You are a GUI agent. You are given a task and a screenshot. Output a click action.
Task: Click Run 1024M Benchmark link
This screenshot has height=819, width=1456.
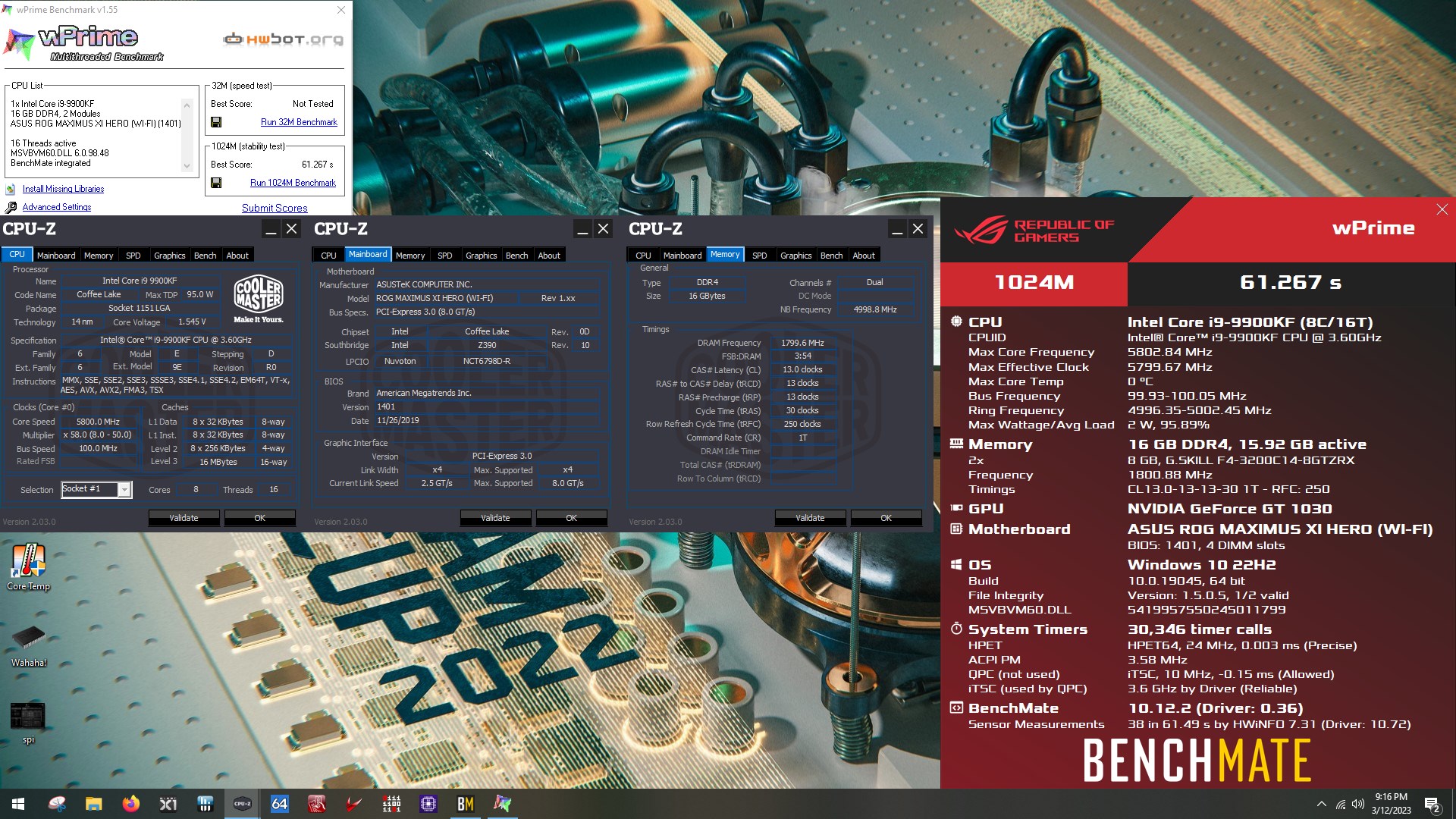click(x=293, y=183)
